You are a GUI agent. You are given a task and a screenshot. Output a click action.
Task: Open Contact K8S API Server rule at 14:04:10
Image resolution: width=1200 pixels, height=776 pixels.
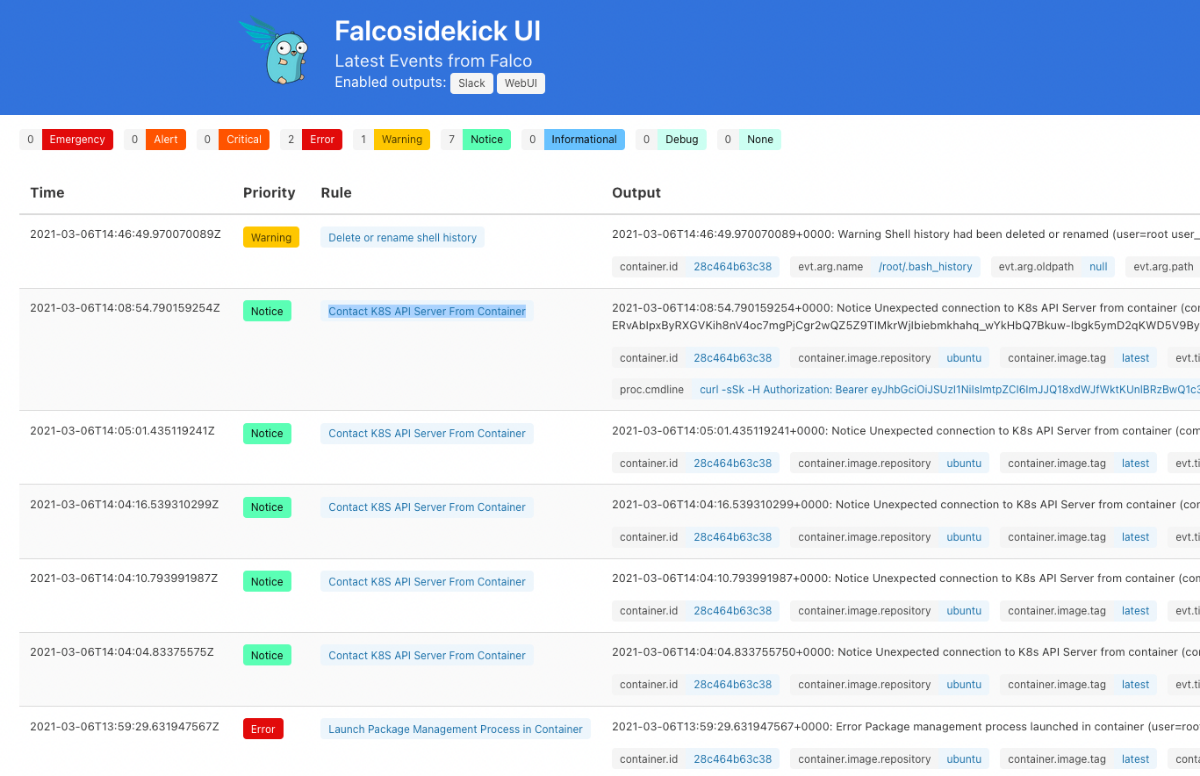pos(427,582)
